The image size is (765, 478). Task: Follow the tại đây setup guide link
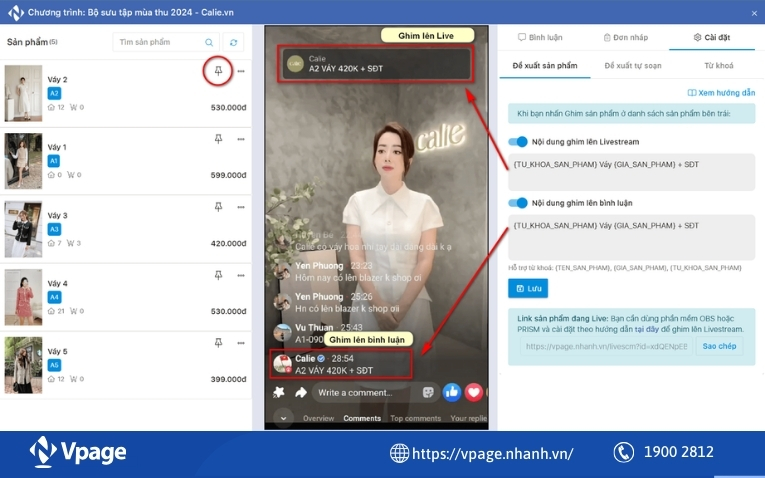point(646,329)
